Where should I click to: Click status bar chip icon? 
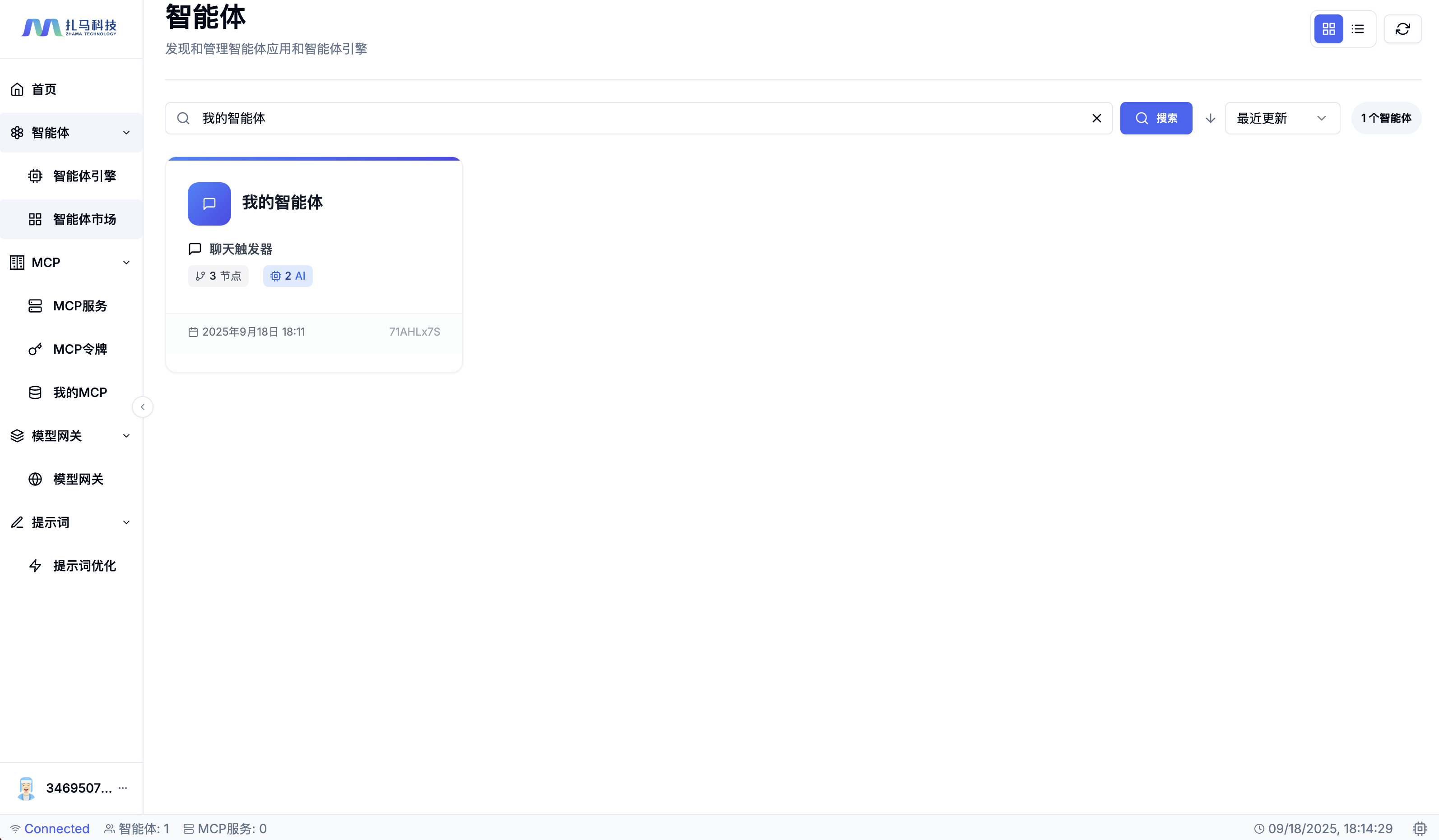point(1420,829)
